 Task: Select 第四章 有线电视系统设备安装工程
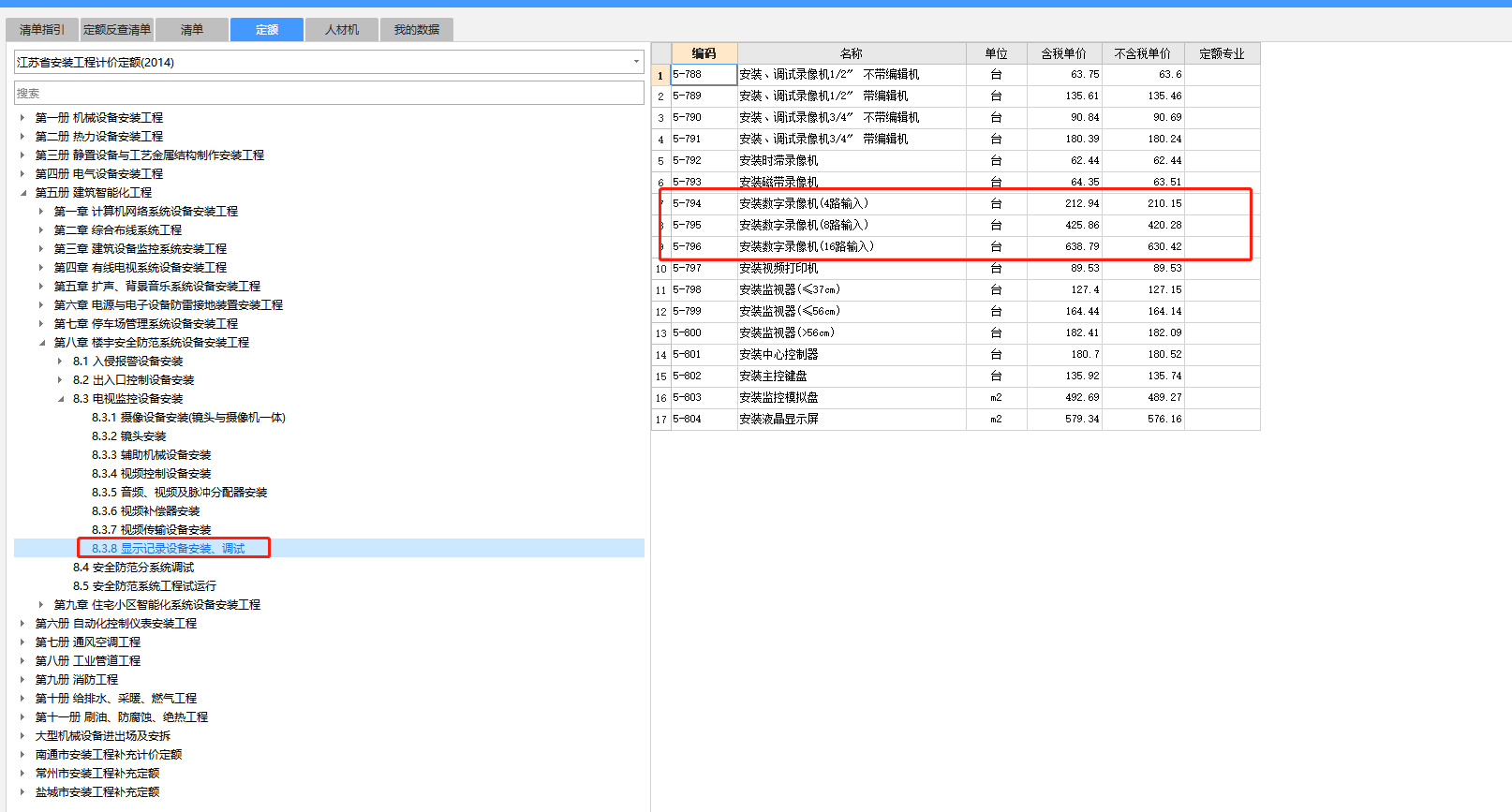click(141, 268)
